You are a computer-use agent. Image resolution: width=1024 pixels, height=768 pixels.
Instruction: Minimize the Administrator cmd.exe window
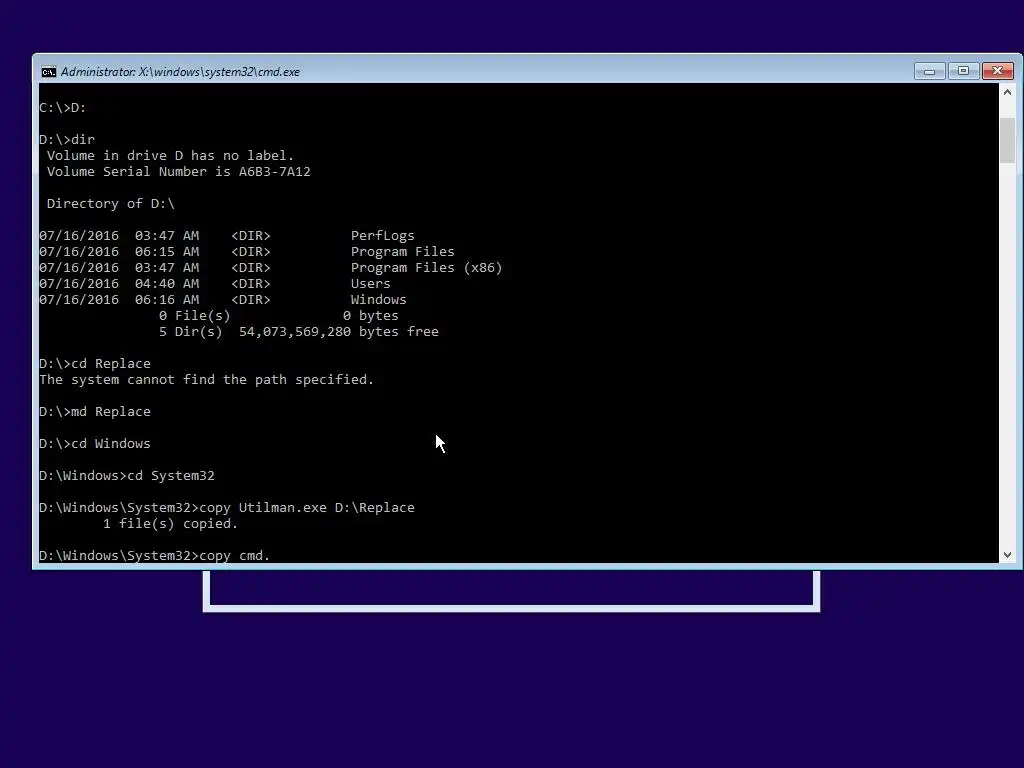click(x=929, y=71)
